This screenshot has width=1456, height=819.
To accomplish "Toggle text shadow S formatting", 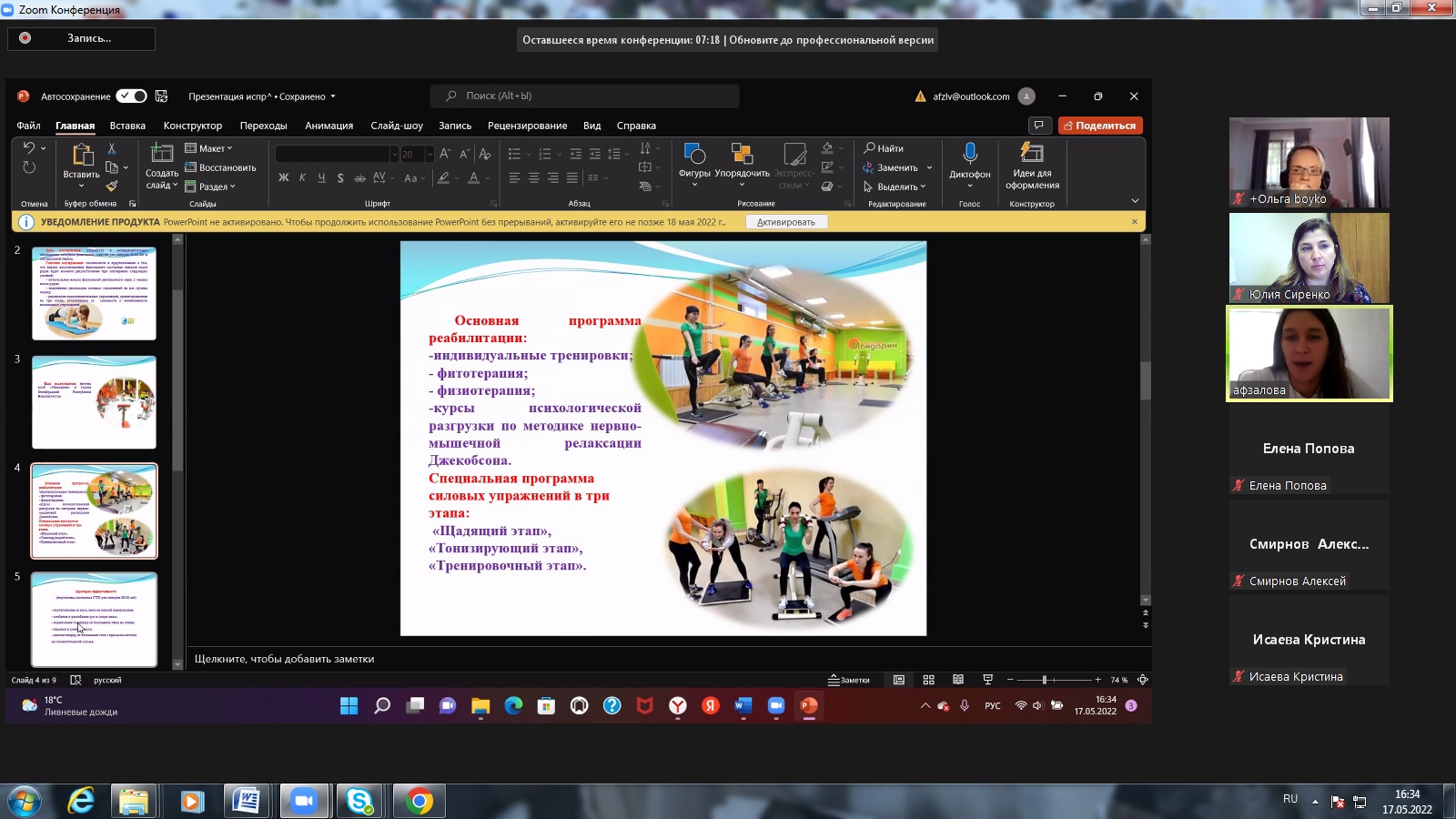I will [x=340, y=178].
